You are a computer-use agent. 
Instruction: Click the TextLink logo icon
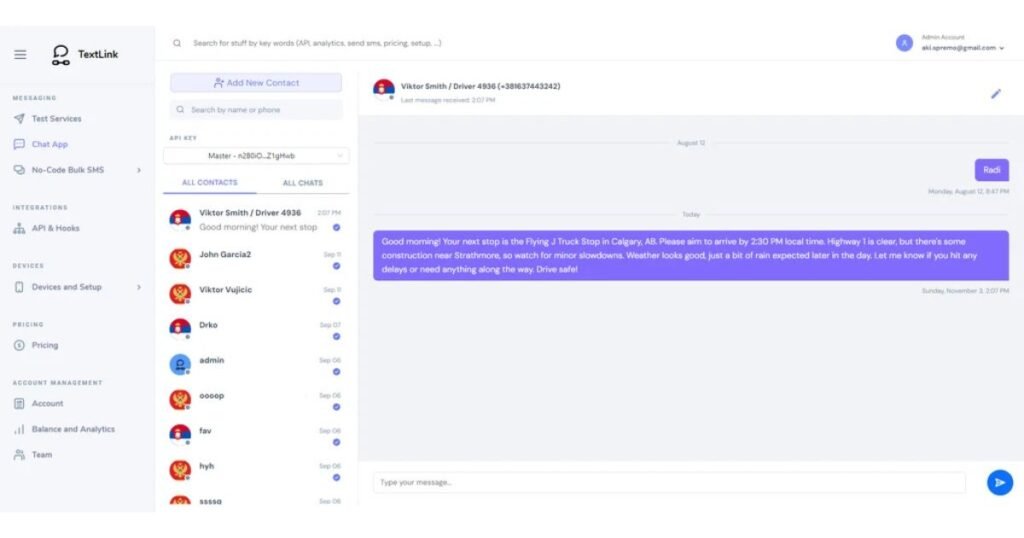pos(60,55)
